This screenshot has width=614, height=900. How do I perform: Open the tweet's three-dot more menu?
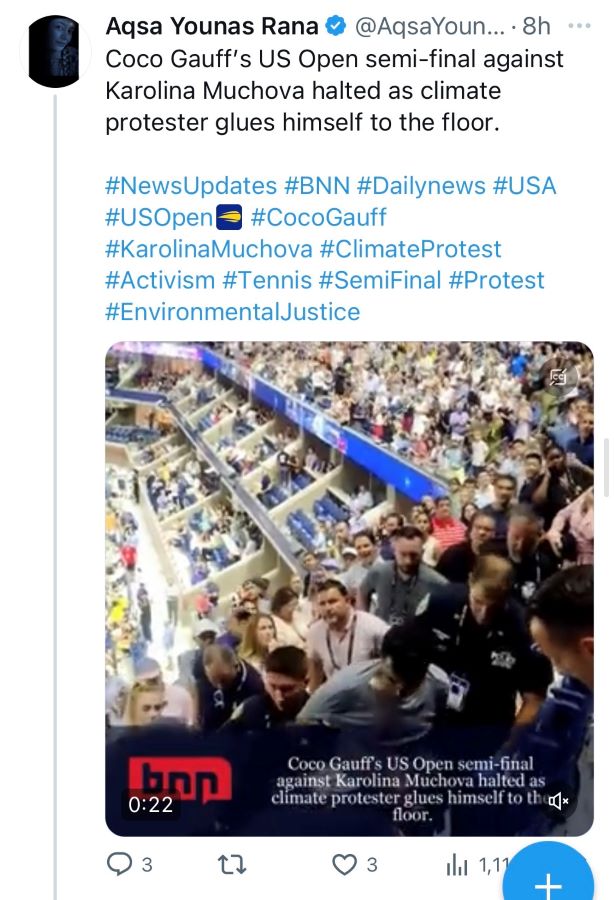[578, 26]
